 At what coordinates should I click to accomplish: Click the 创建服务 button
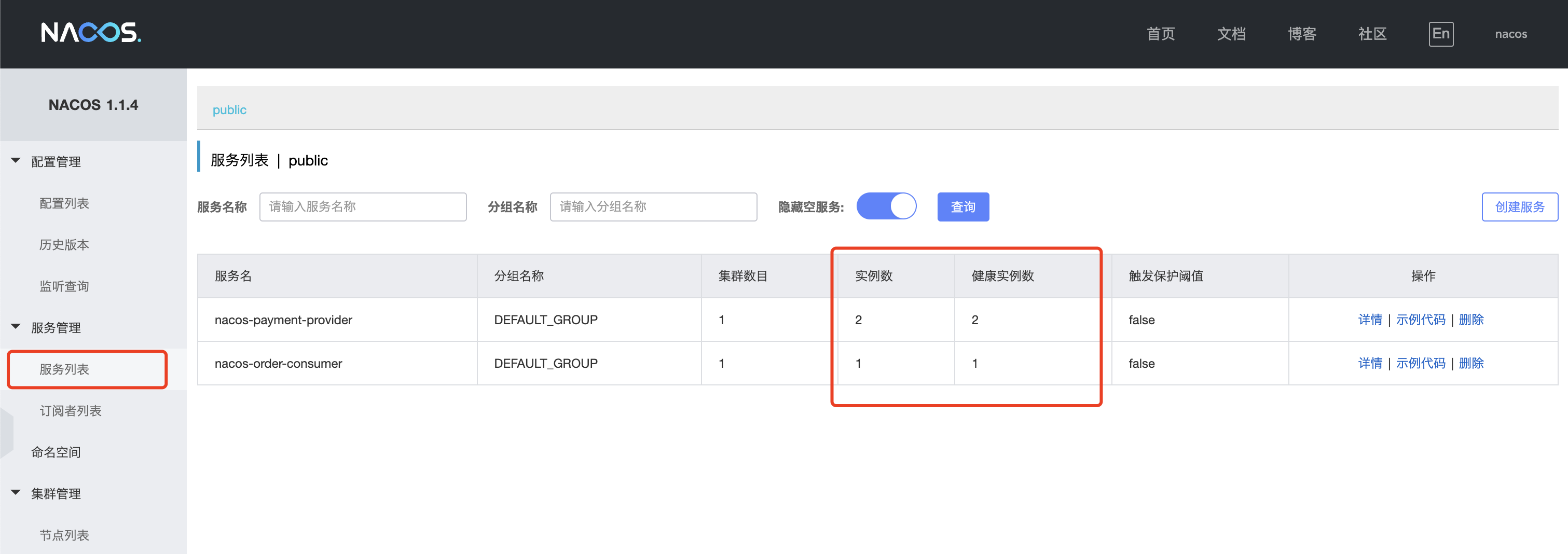point(1519,207)
